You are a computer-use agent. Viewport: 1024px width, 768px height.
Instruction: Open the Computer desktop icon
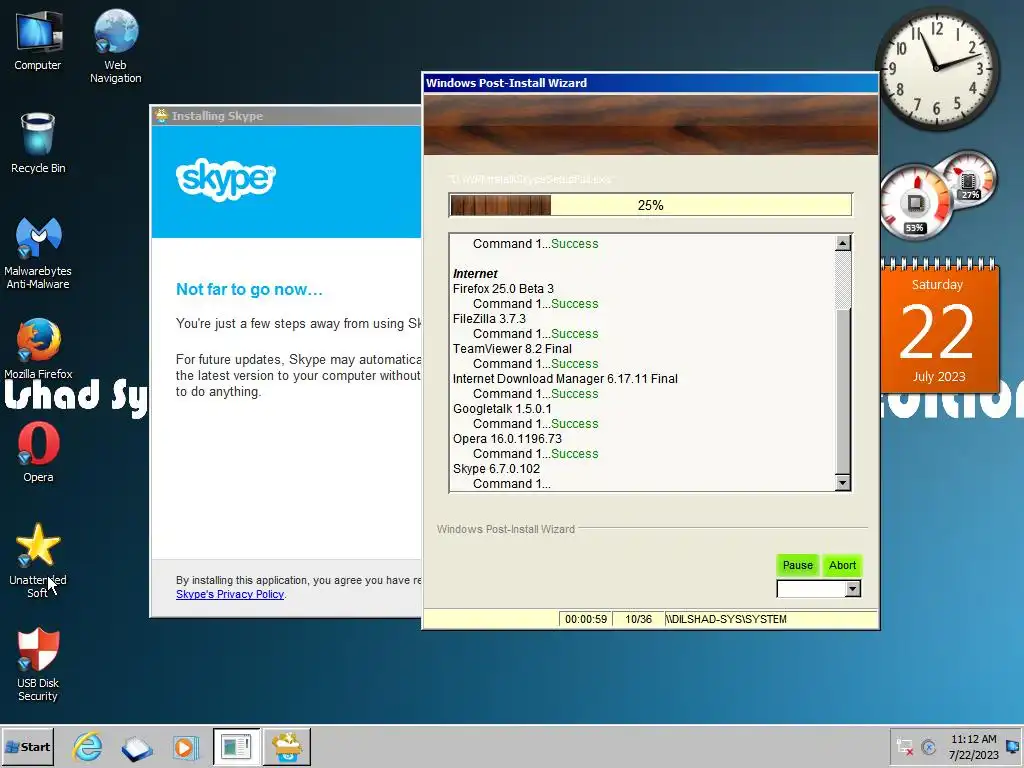pyautogui.click(x=38, y=40)
